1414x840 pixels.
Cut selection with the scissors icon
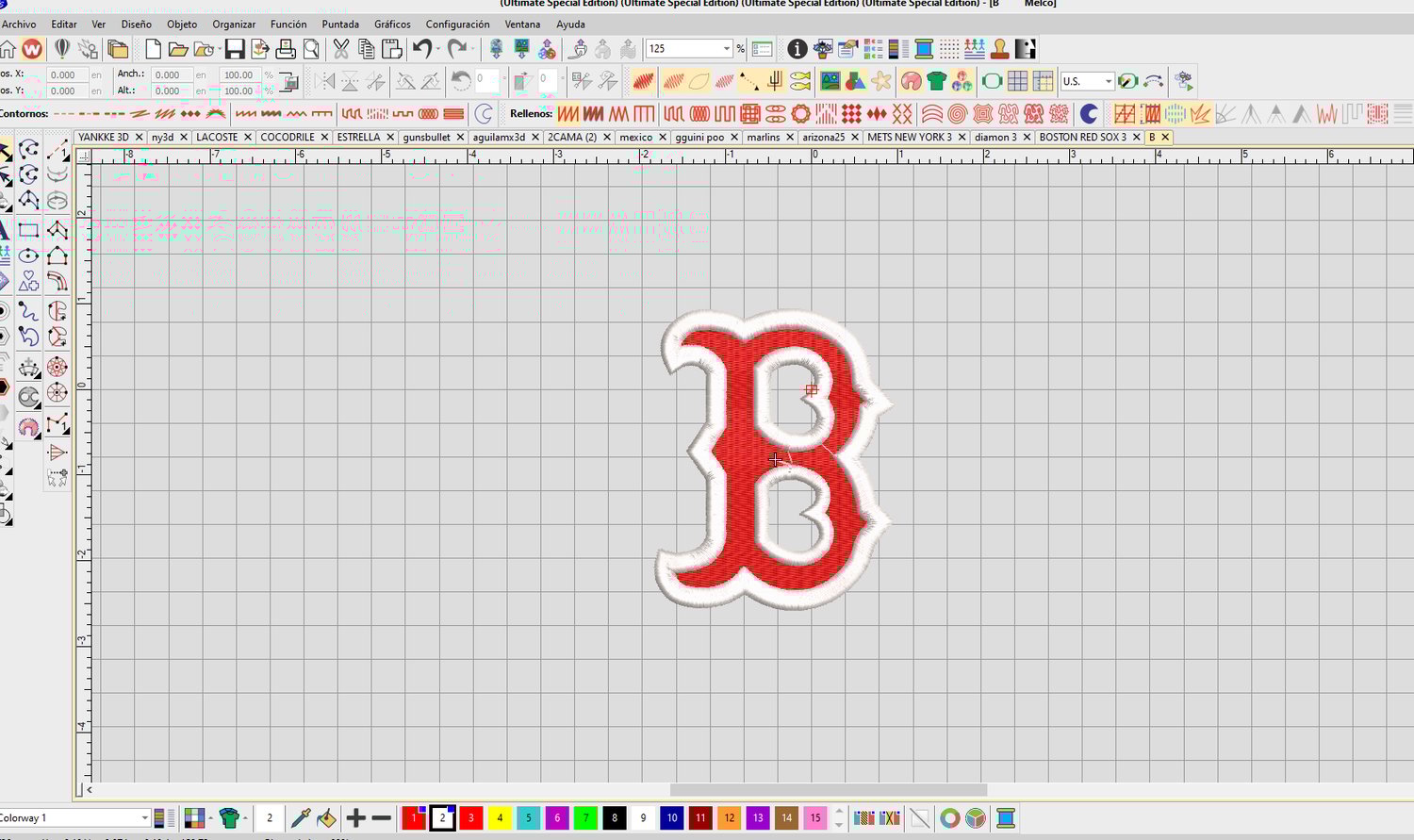coord(341,49)
